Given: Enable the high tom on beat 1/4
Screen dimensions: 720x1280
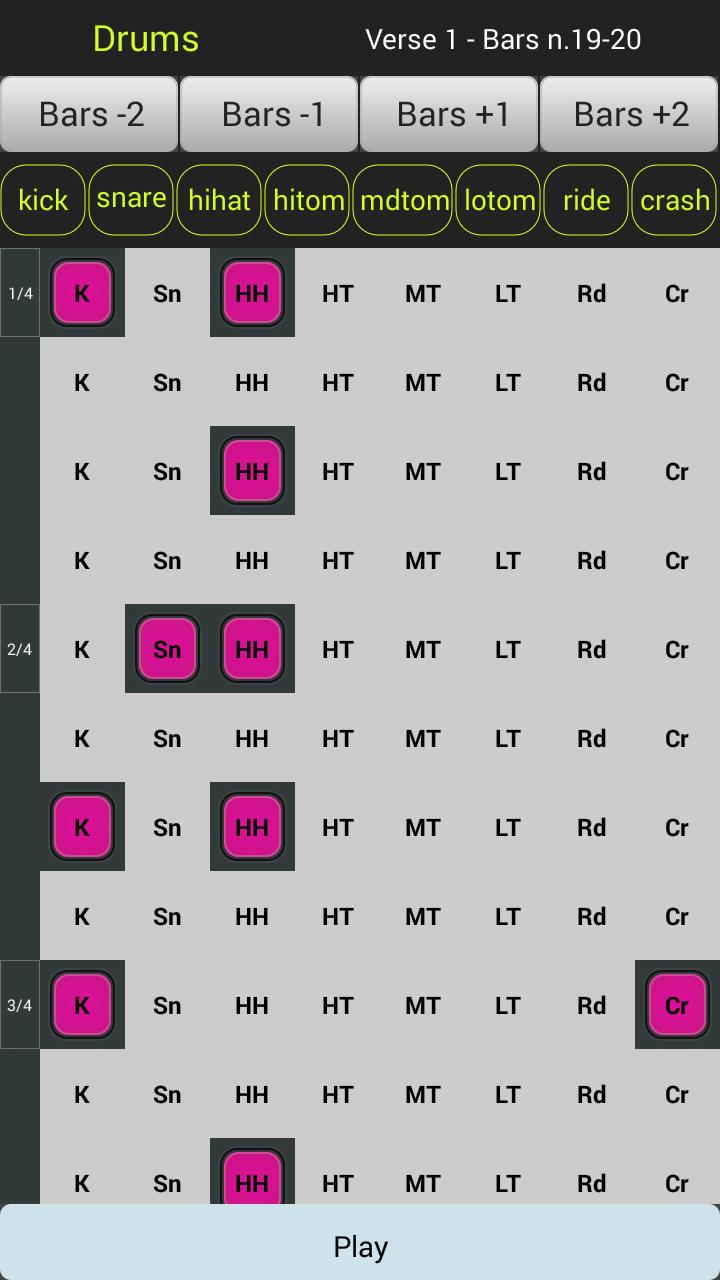Looking at the screenshot, I should point(337,293).
